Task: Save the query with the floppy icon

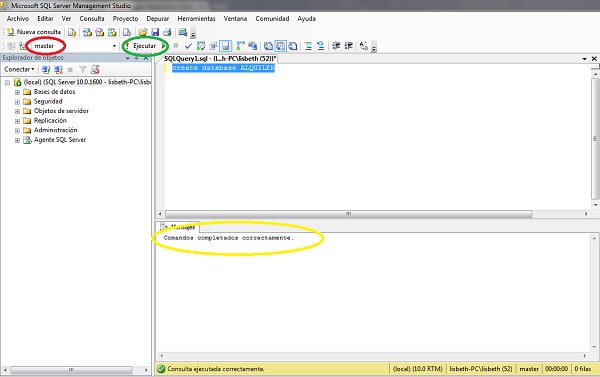Action: 155,33
